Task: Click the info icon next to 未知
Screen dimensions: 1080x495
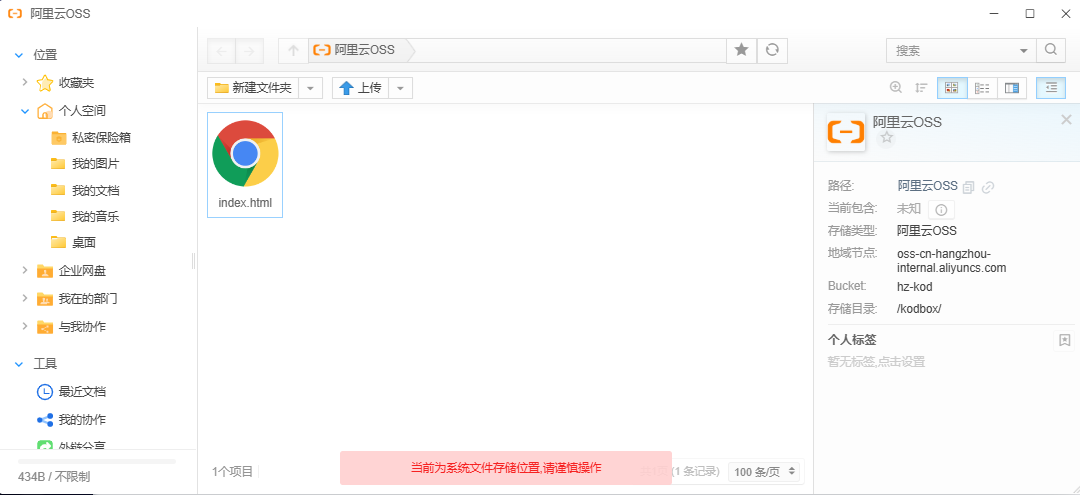Action: pyautogui.click(x=942, y=209)
